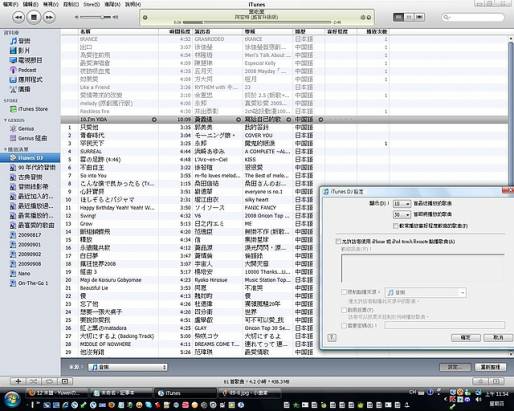
Task: Open the Controls menu
Action: [71, 4]
